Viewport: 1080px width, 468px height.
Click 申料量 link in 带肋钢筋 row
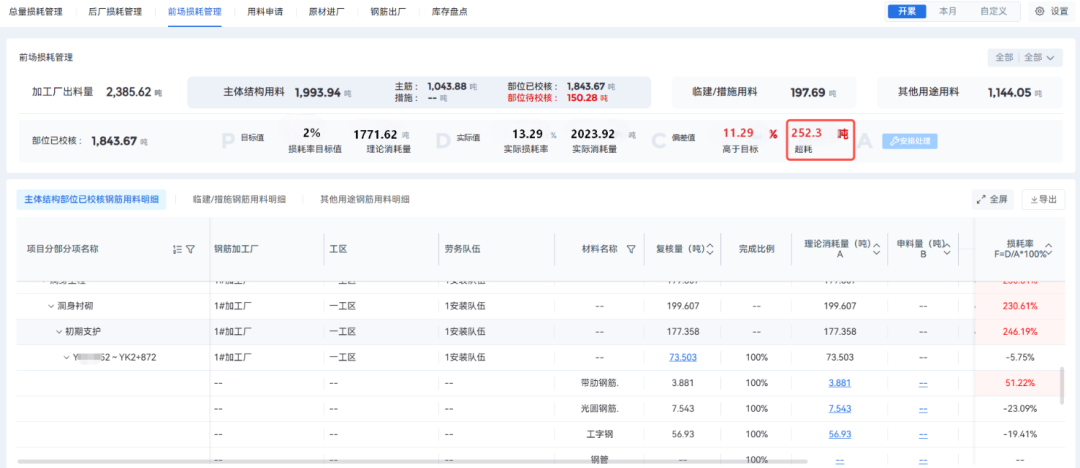click(x=923, y=383)
